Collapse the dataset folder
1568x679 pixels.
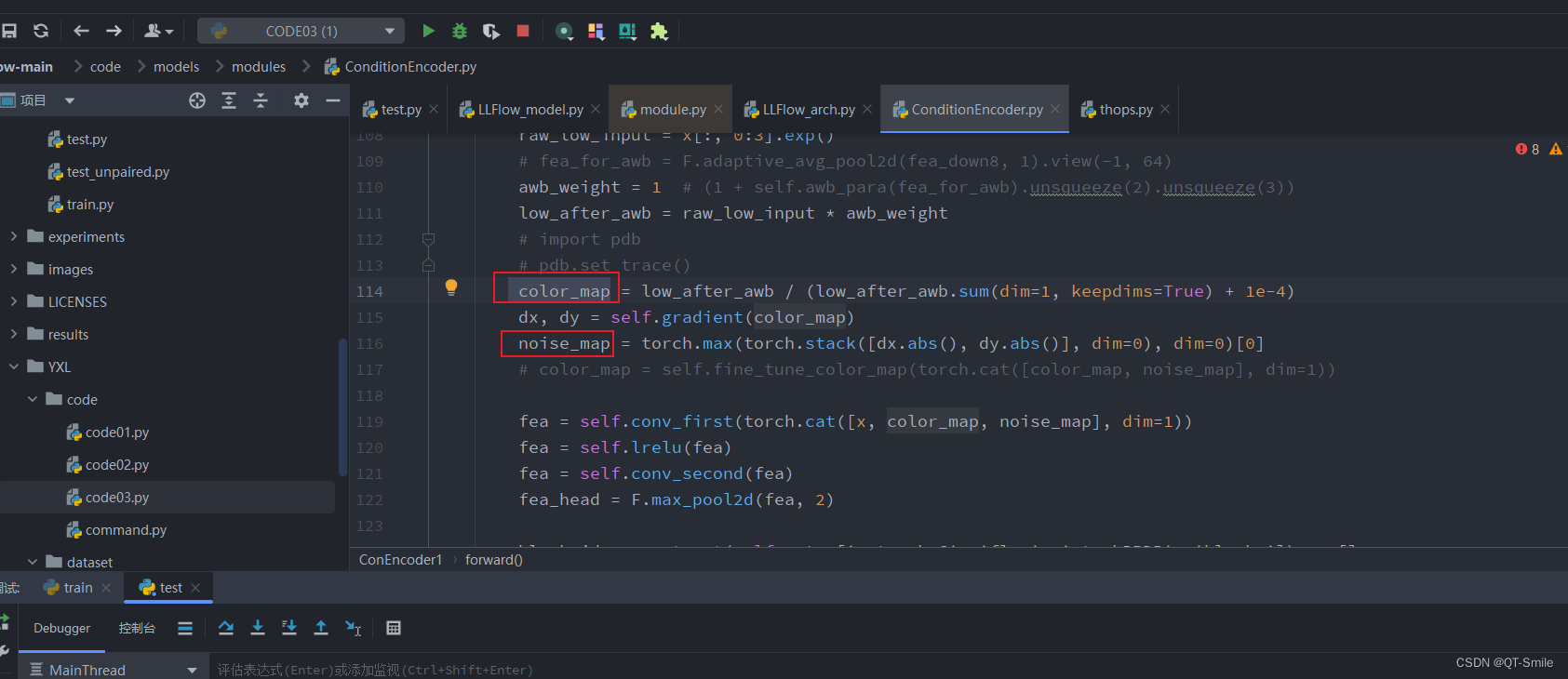[x=32, y=562]
